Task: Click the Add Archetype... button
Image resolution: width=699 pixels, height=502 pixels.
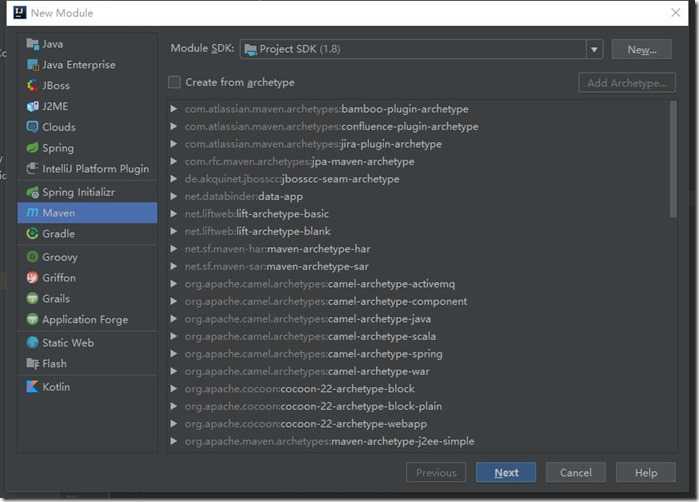Action: (x=627, y=82)
